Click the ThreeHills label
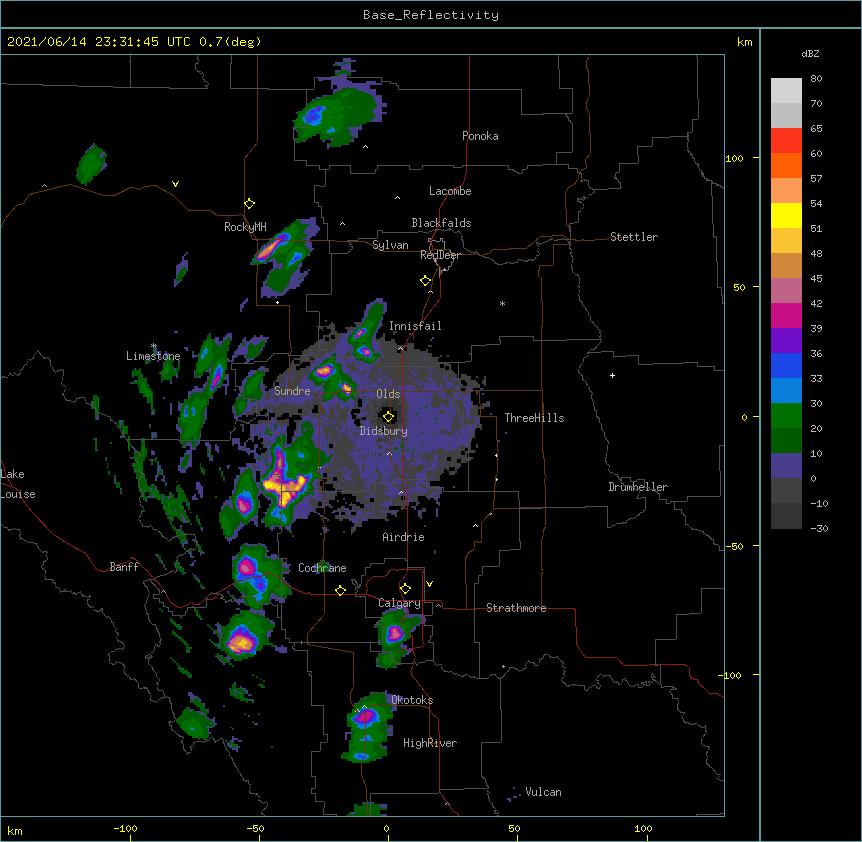The height and width of the screenshot is (842, 862). point(534,418)
